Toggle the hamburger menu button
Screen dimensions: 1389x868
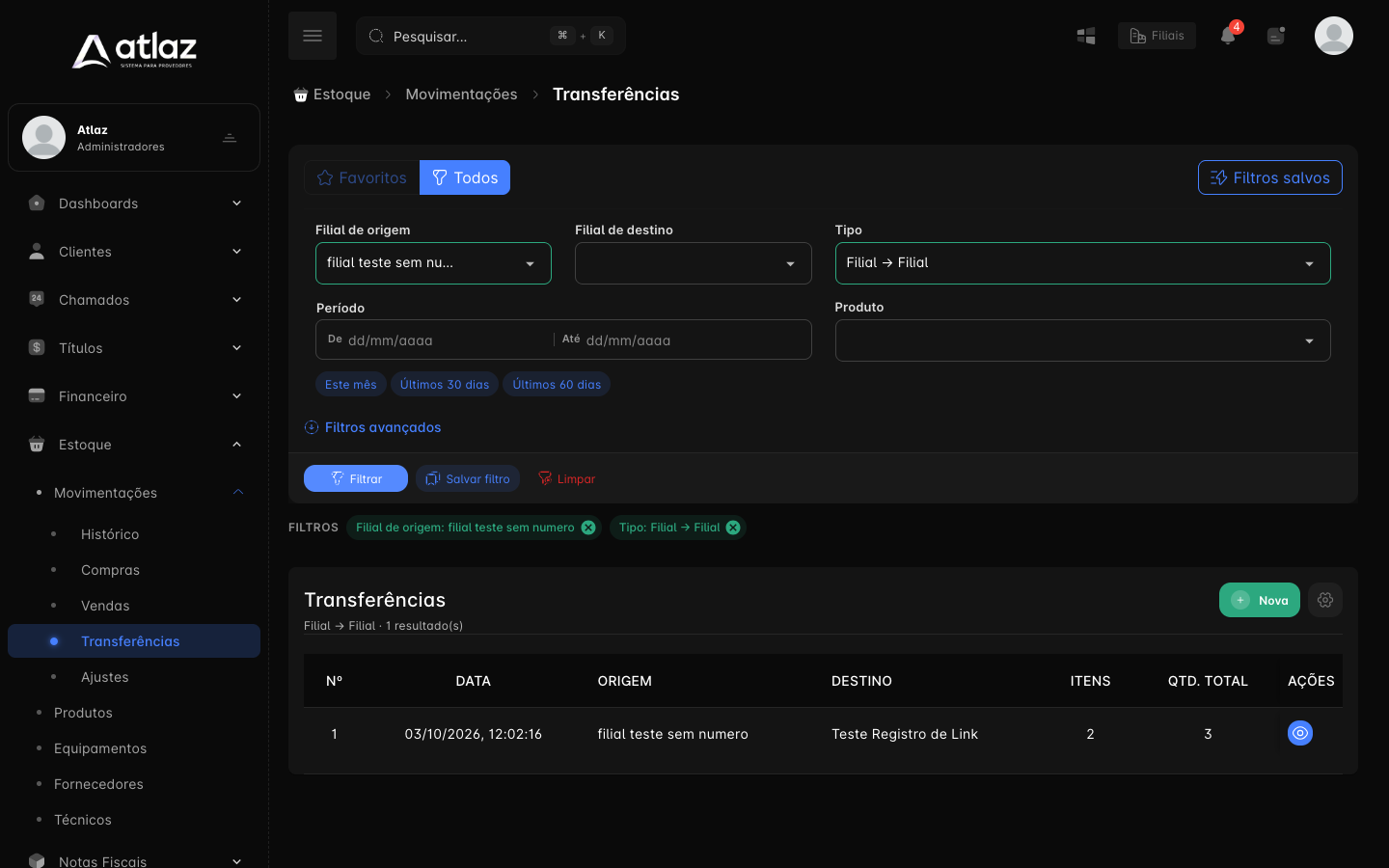coord(313,36)
